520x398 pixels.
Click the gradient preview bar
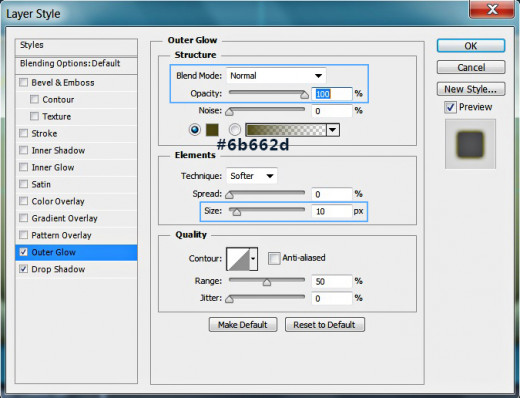[286, 130]
